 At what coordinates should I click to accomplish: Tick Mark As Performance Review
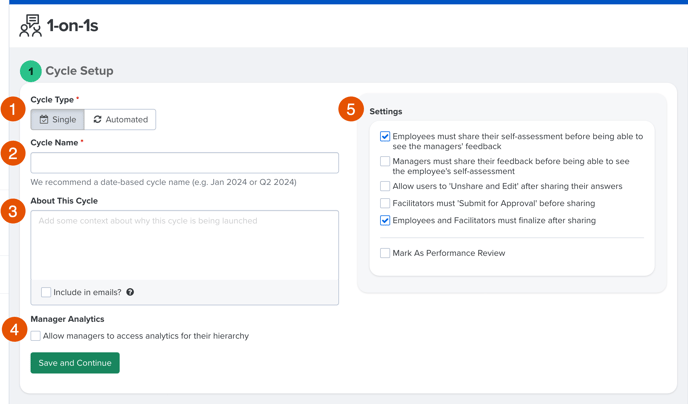point(385,253)
